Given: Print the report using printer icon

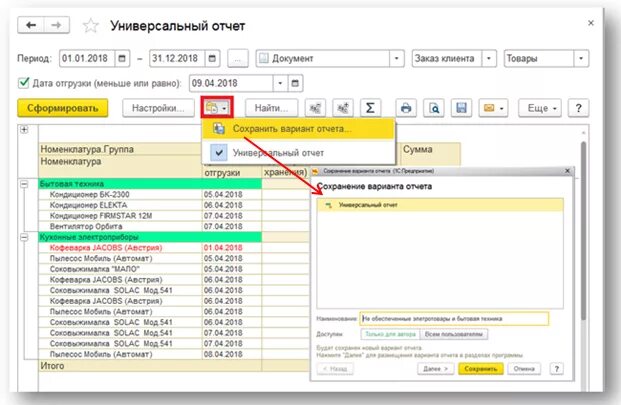Looking at the screenshot, I should [x=406, y=108].
